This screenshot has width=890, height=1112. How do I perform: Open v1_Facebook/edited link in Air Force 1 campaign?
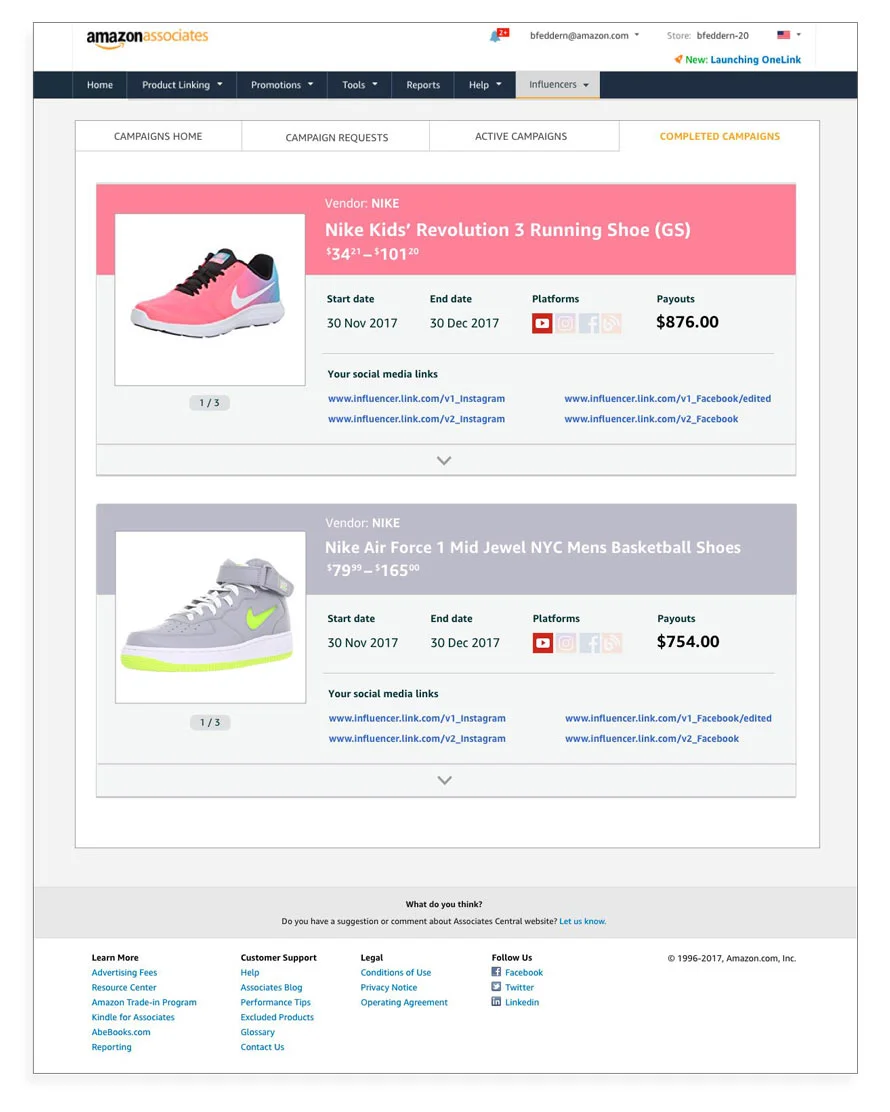click(x=668, y=718)
